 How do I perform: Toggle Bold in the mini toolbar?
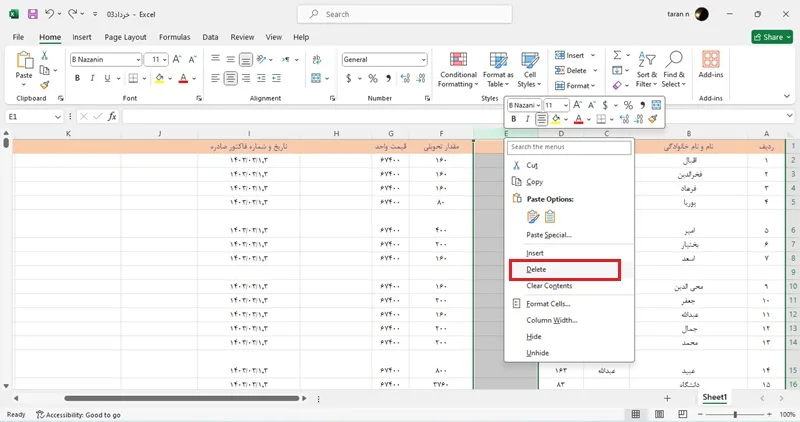point(514,119)
